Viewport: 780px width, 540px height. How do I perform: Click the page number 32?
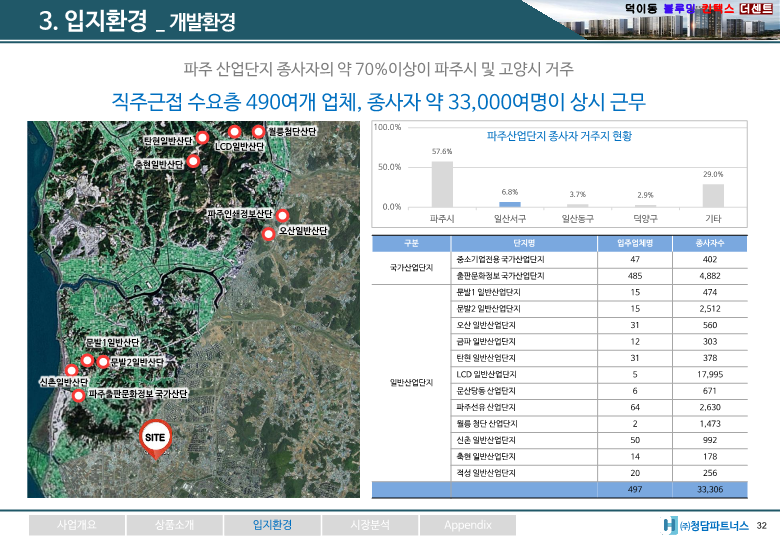762,526
